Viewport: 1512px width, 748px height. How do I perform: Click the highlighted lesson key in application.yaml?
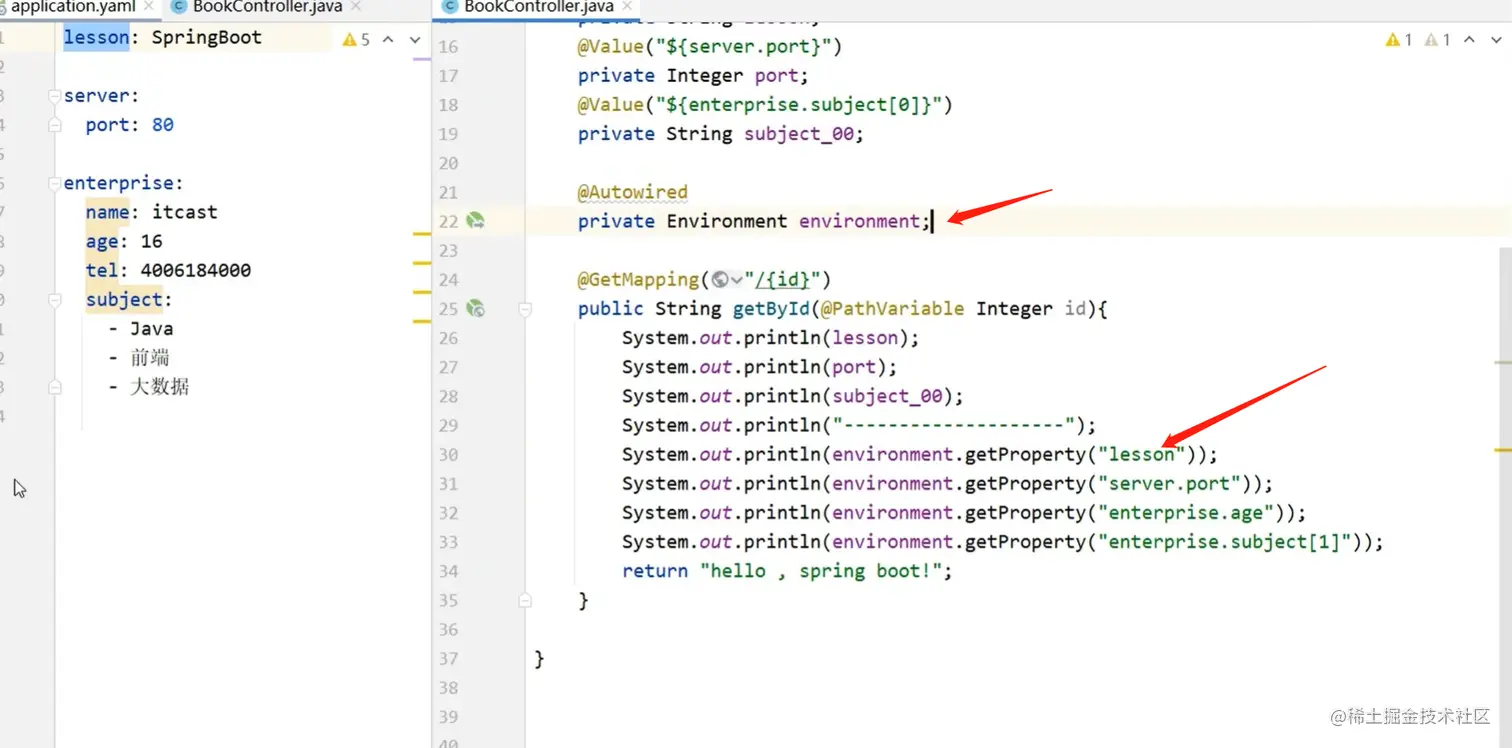click(x=97, y=38)
